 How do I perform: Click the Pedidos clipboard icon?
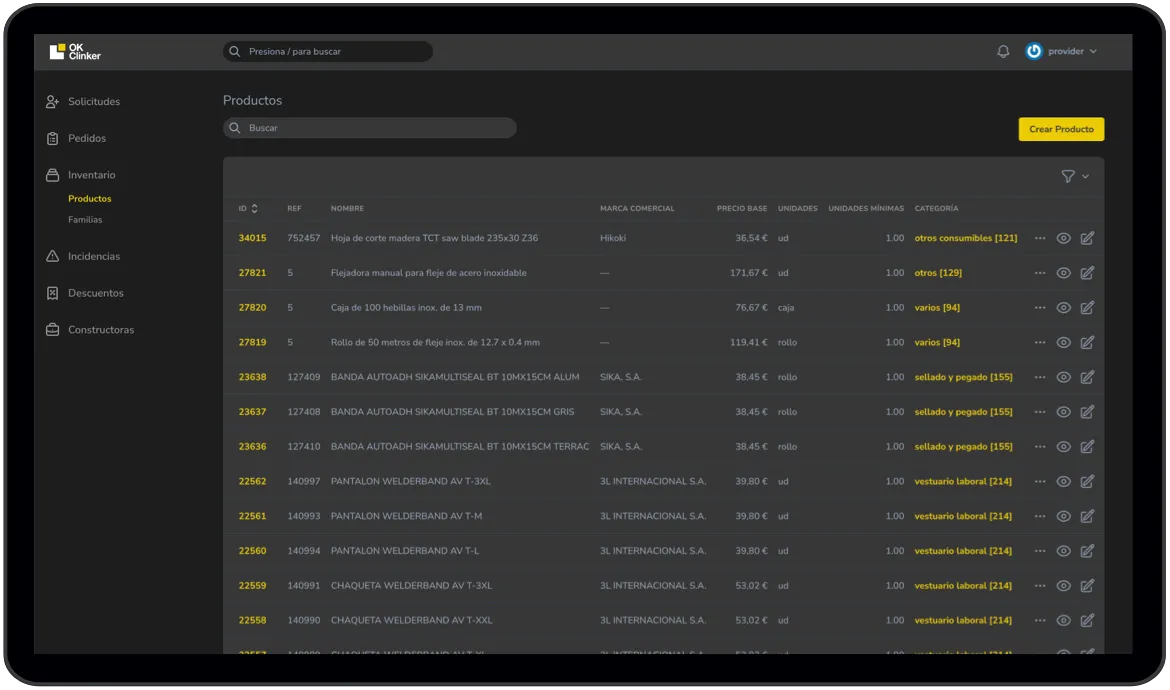53,138
